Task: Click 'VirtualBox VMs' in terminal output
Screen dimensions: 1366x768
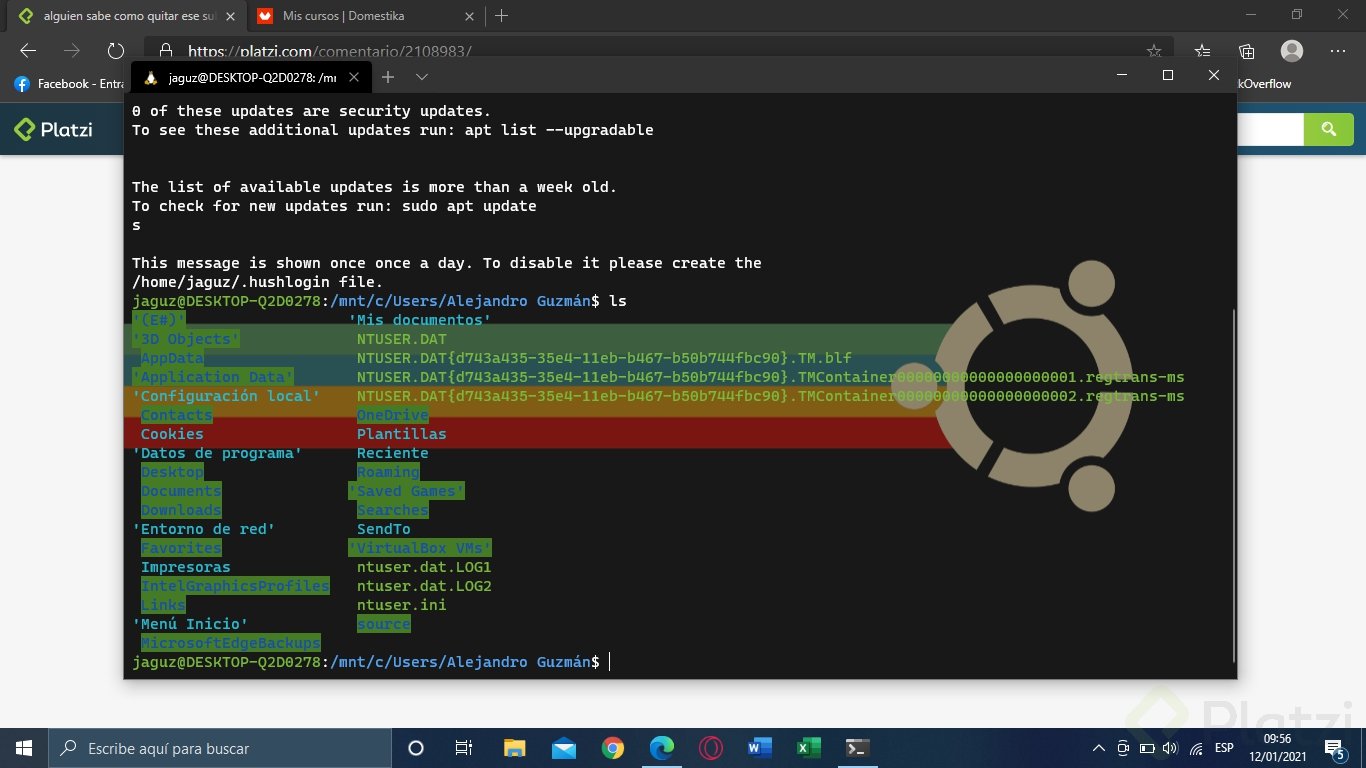Action: (419, 548)
